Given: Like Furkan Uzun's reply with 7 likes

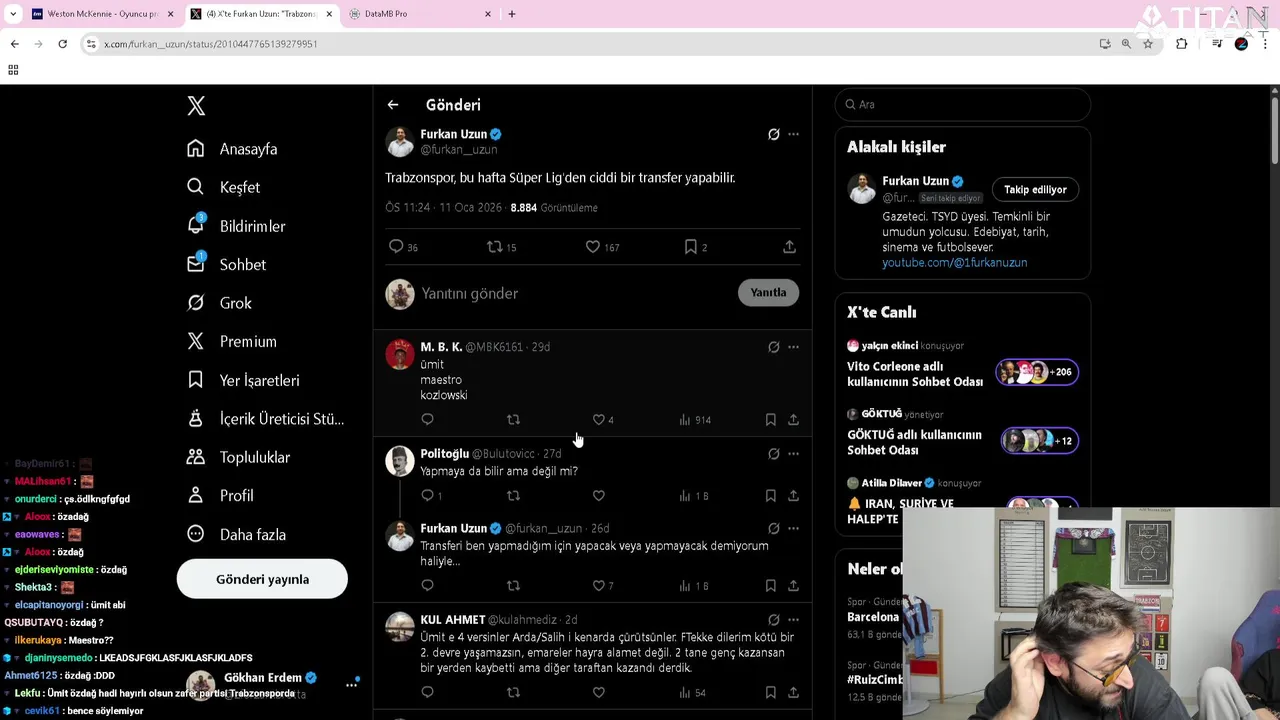Looking at the screenshot, I should 598,586.
